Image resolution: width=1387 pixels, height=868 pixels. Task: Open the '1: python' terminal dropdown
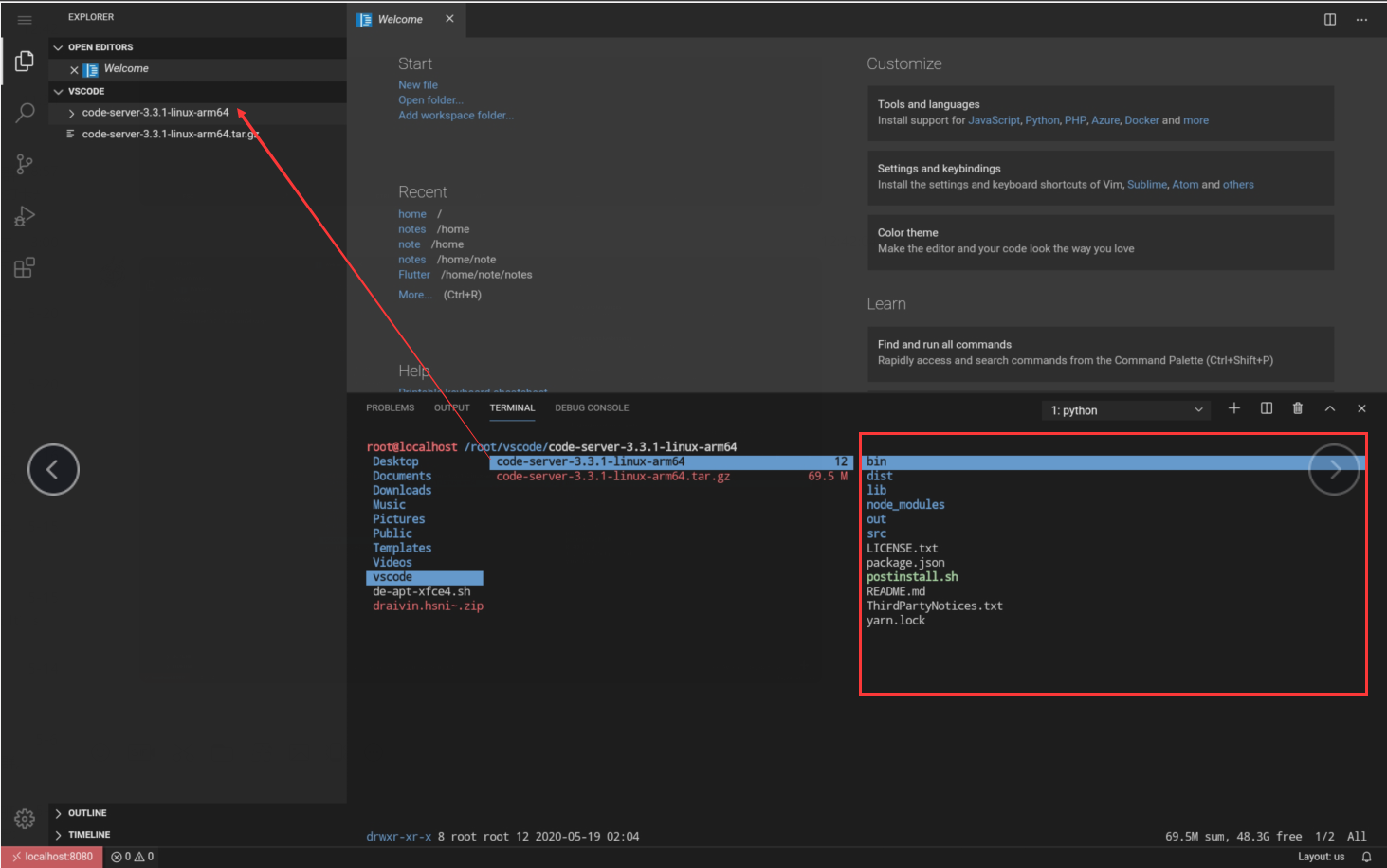(x=1125, y=409)
